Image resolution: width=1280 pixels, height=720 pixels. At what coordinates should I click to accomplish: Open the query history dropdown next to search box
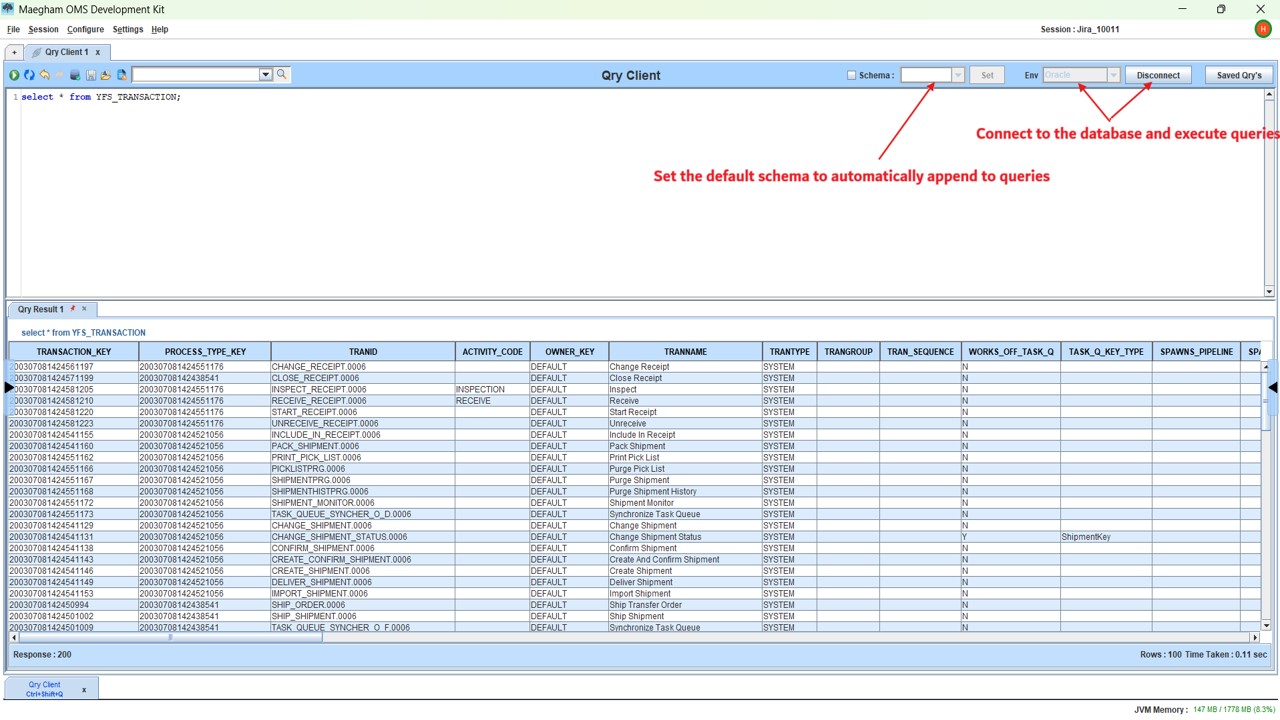click(x=265, y=74)
